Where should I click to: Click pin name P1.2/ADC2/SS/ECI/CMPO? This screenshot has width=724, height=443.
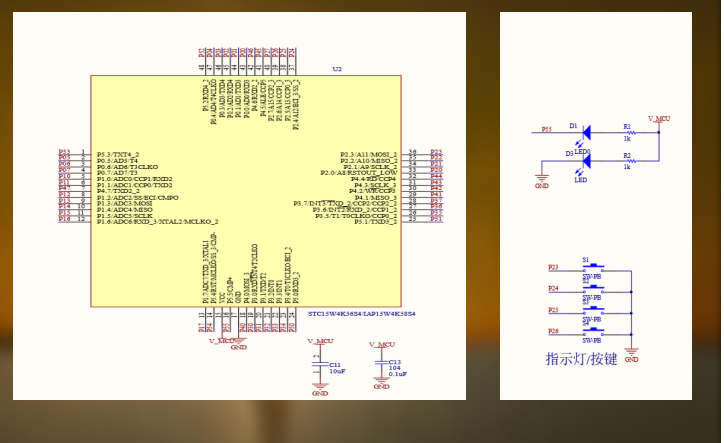click(138, 197)
